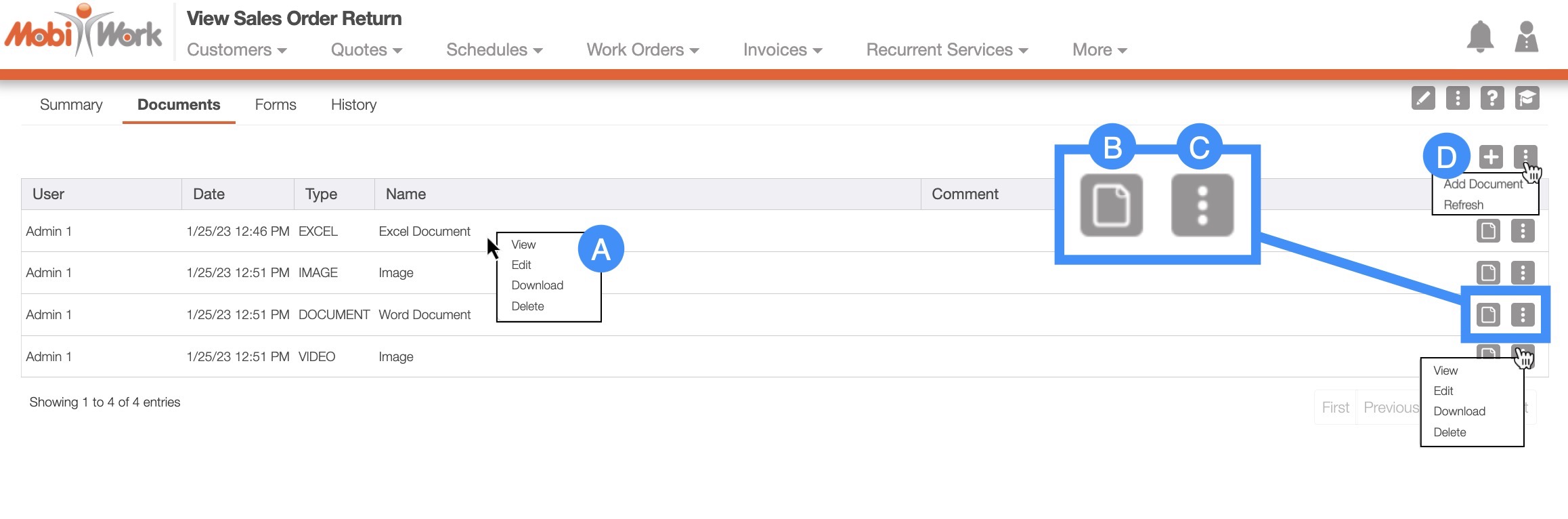Click document icon in Word Document row
This screenshot has width=1568, height=519.
click(x=1487, y=315)
